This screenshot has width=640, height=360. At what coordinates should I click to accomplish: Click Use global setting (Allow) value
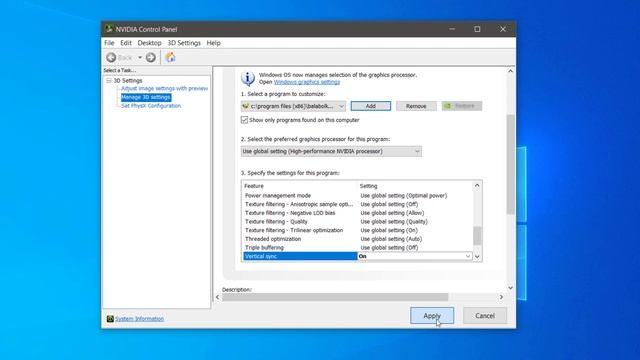tap(392, 213)
